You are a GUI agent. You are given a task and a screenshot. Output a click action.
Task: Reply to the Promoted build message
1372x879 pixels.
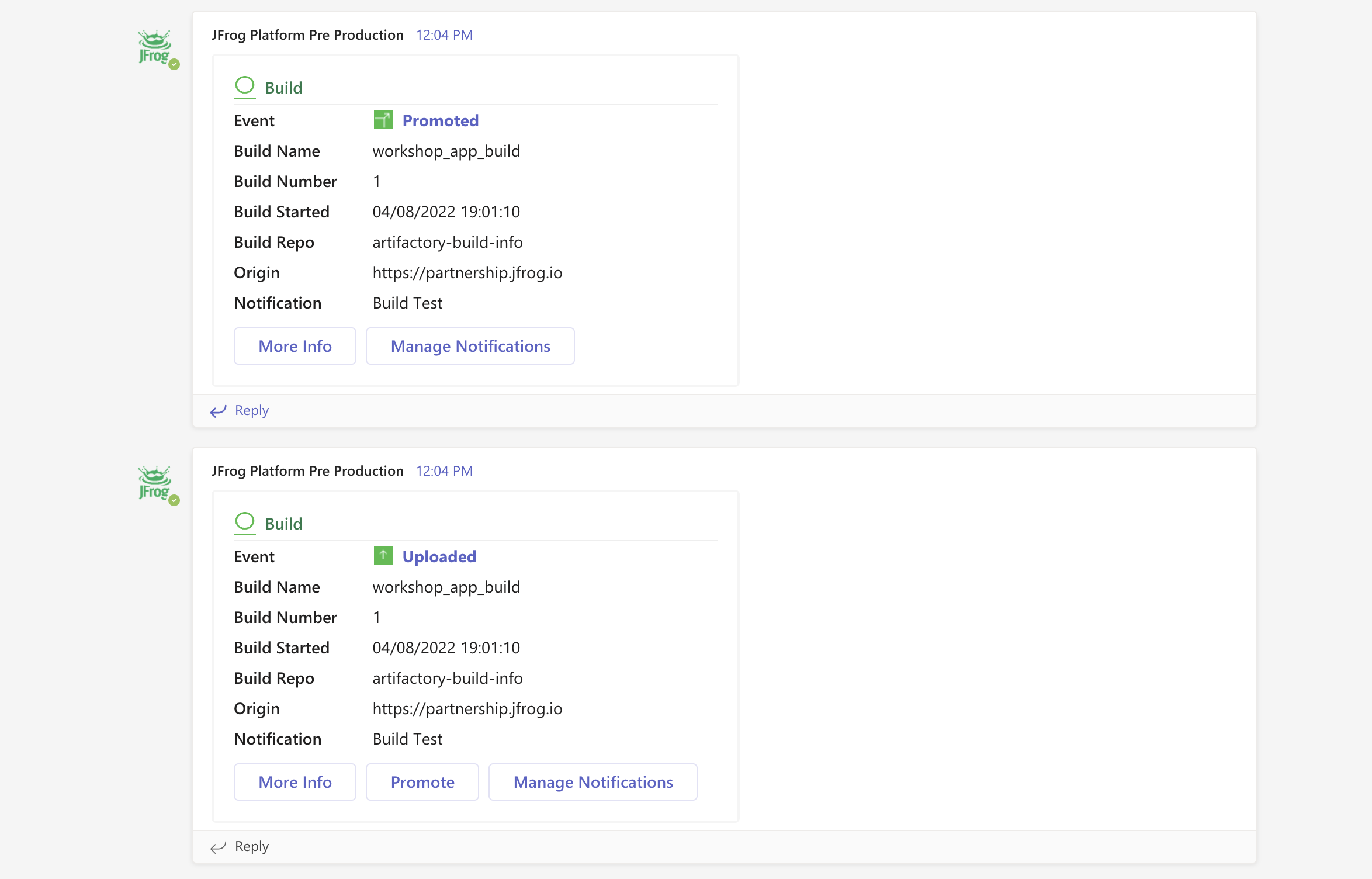tap(251, 410)
